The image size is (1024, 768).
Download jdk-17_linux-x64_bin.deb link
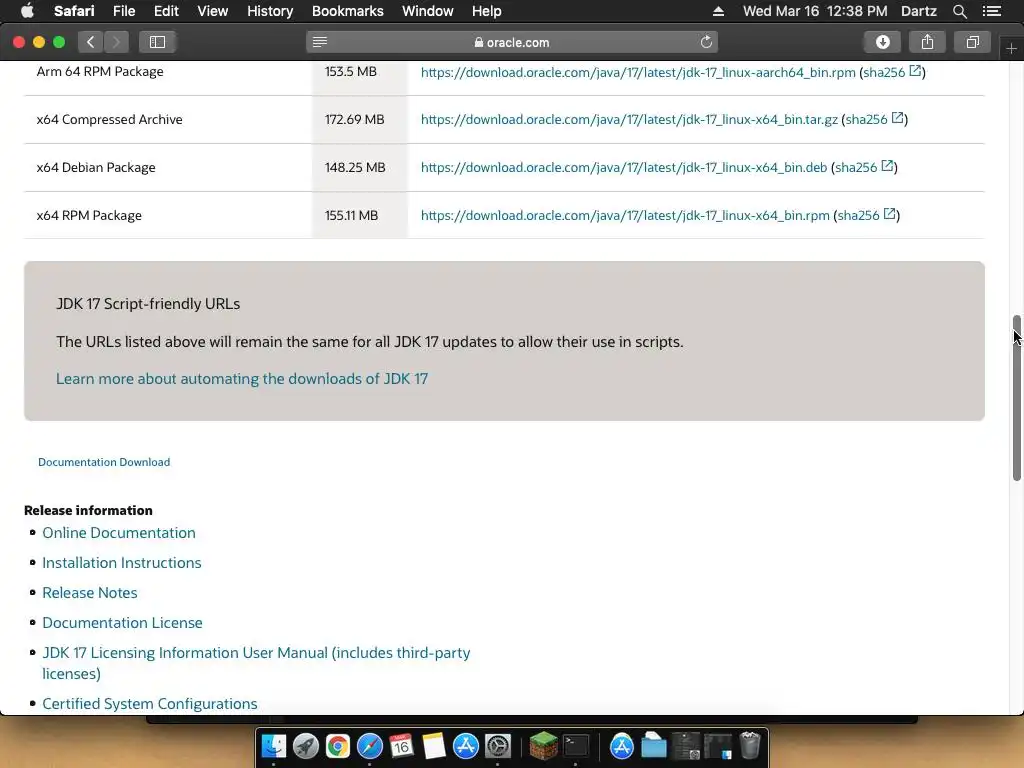[624, 167]
